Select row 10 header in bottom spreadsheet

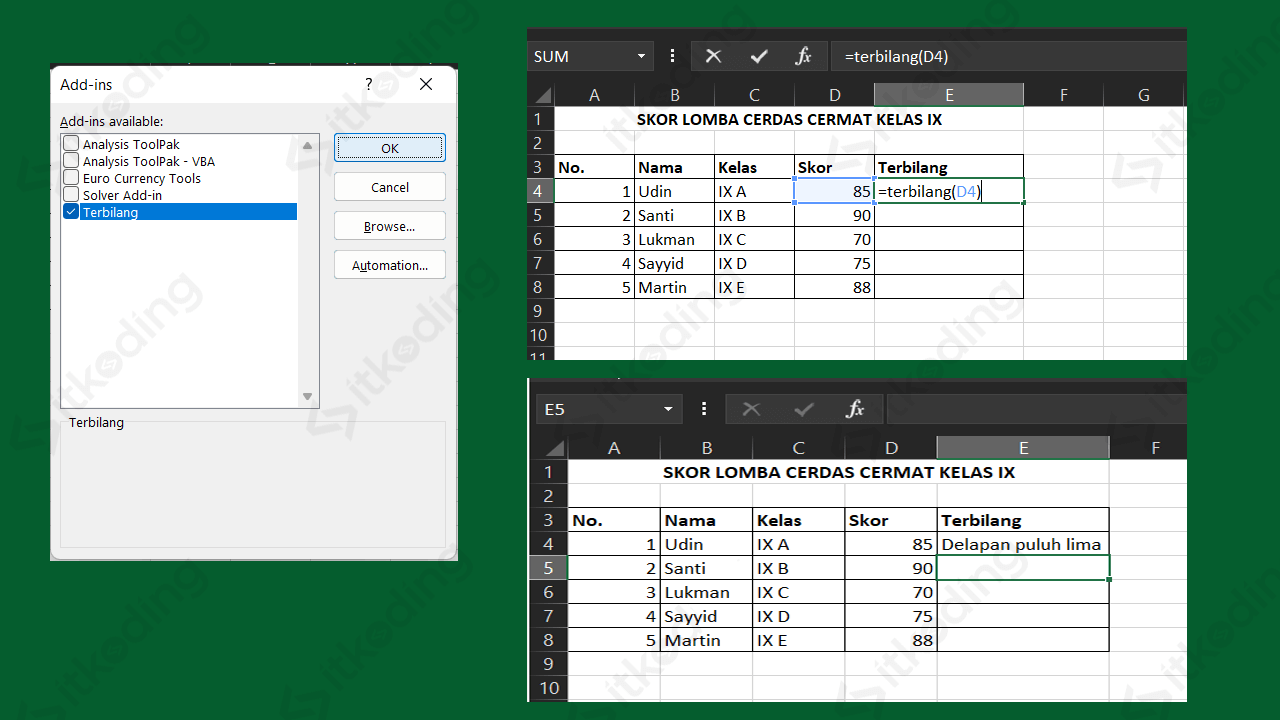click(548, 688)
